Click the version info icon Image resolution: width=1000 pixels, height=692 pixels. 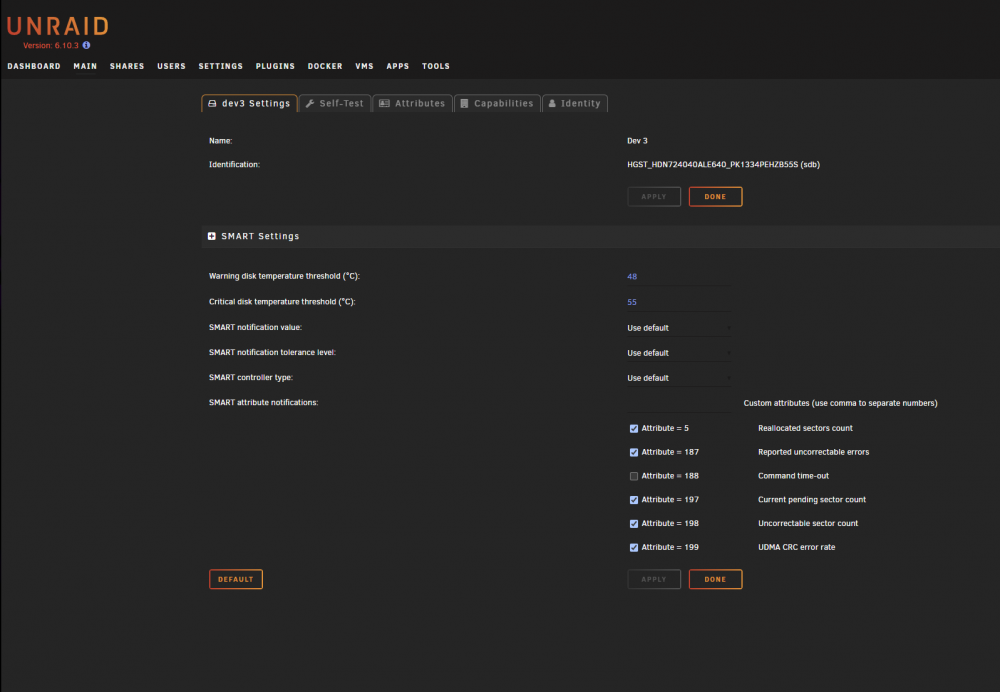[86, 45]
